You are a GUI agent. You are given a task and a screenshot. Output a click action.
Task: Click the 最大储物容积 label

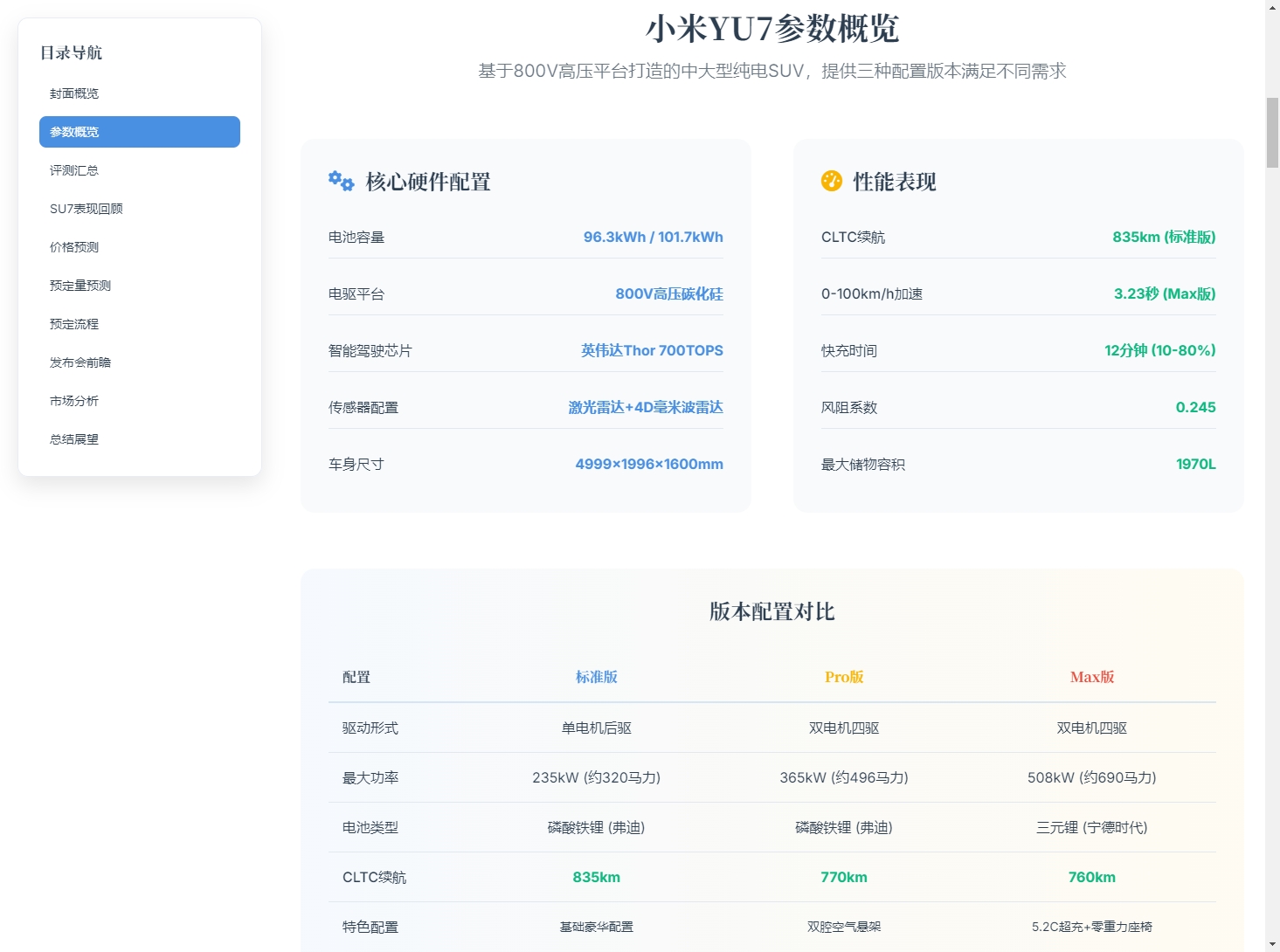pos(863,464)
